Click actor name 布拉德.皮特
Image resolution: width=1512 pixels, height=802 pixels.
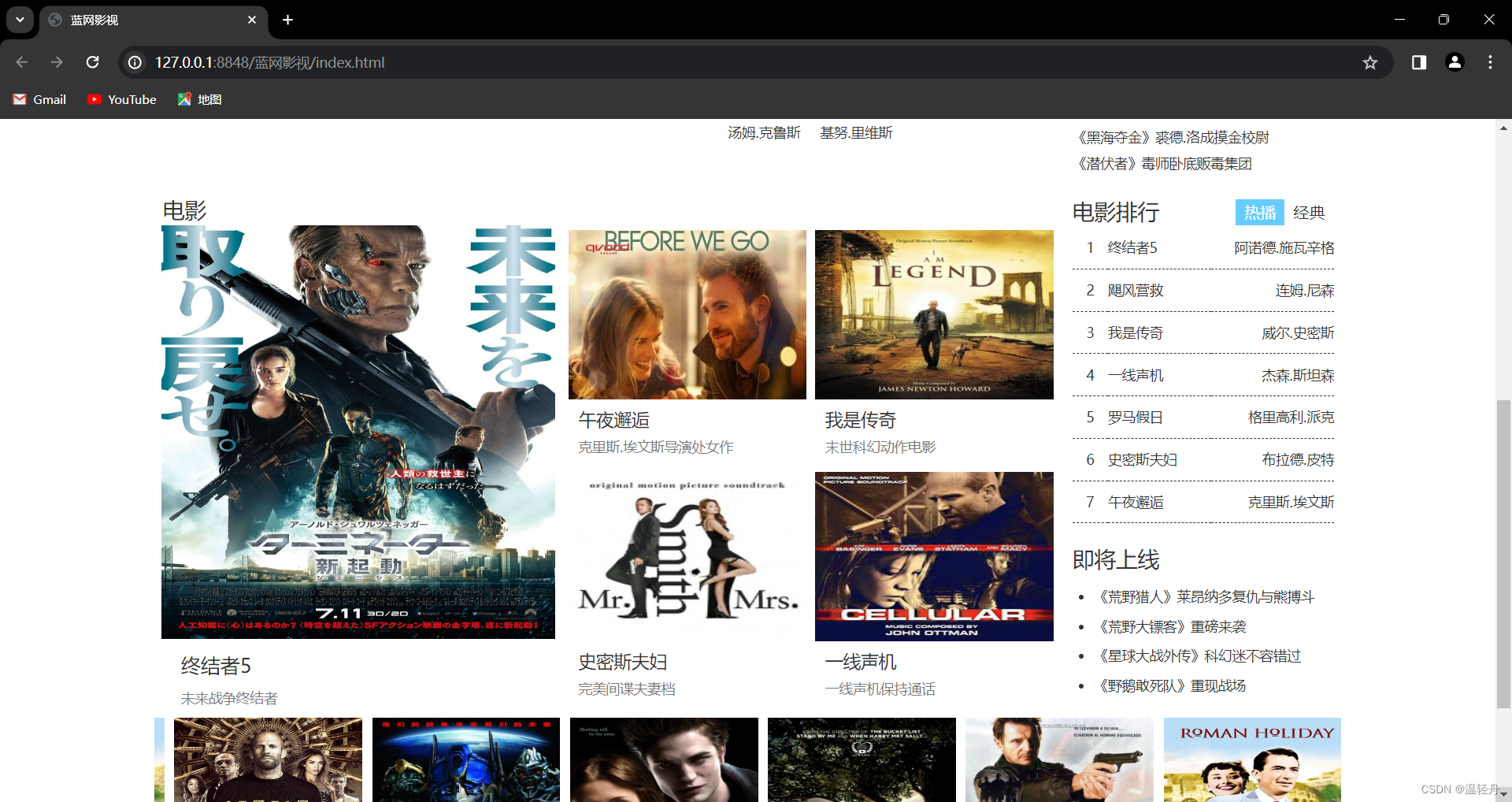tap(1298, 460)
